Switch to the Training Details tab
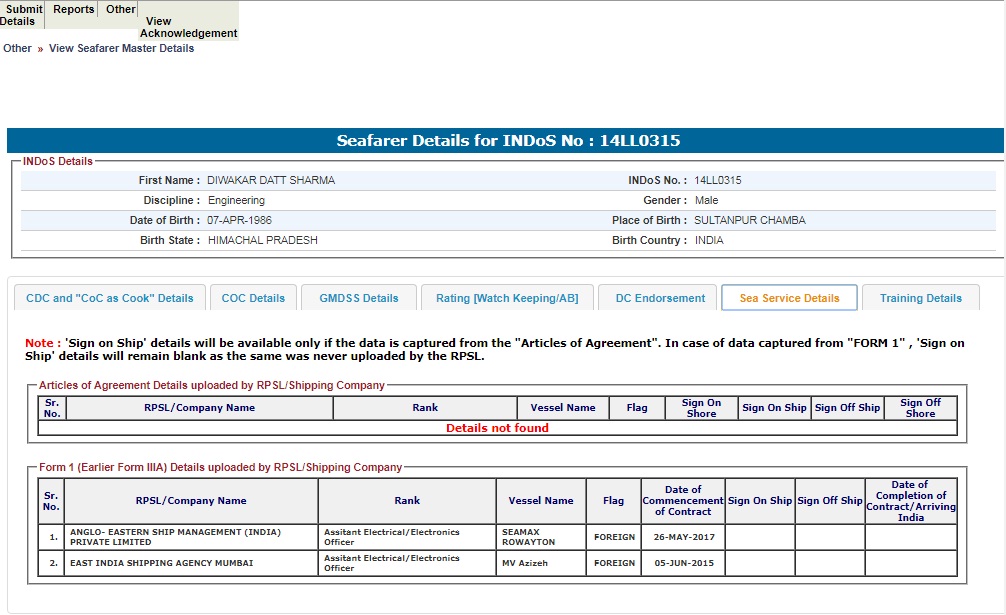1006x615 pixels. (x=920, y=298)
